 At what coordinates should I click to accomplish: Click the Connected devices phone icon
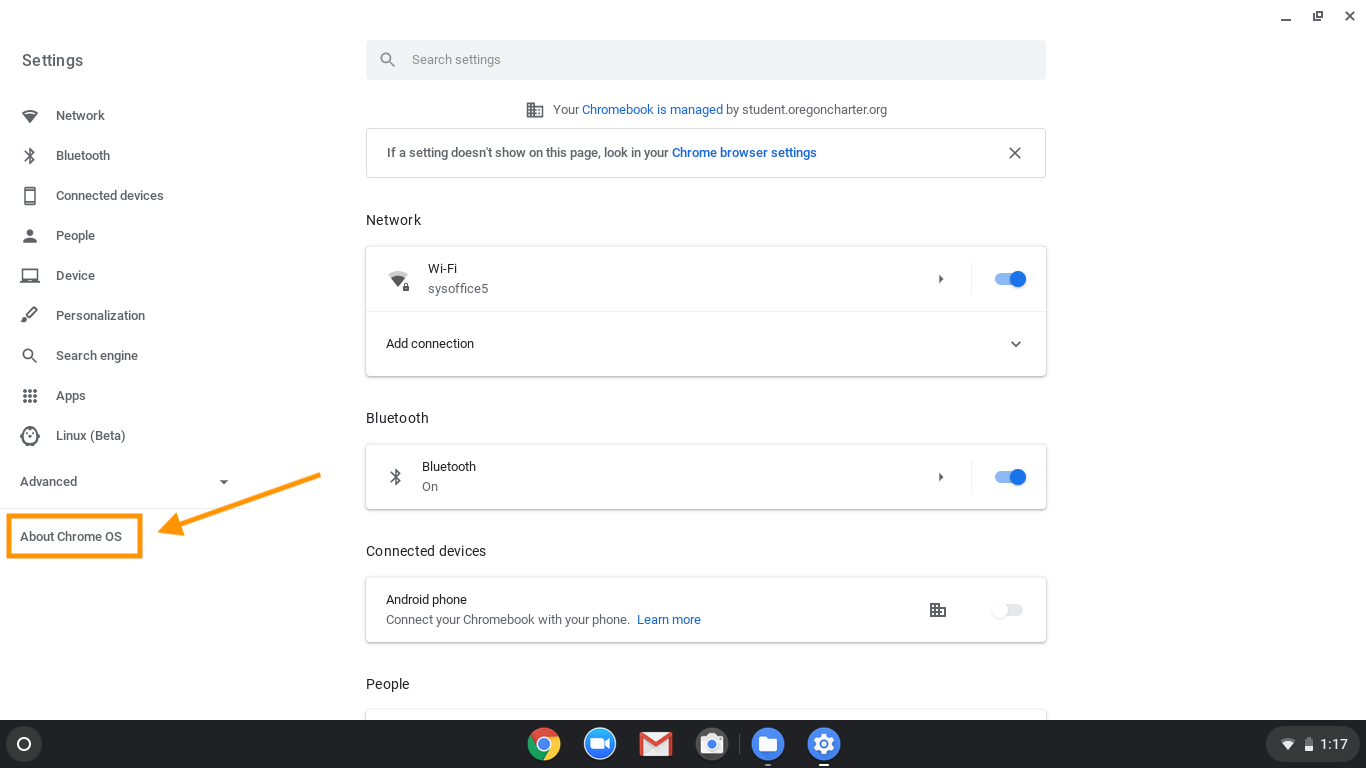(30, 196)
